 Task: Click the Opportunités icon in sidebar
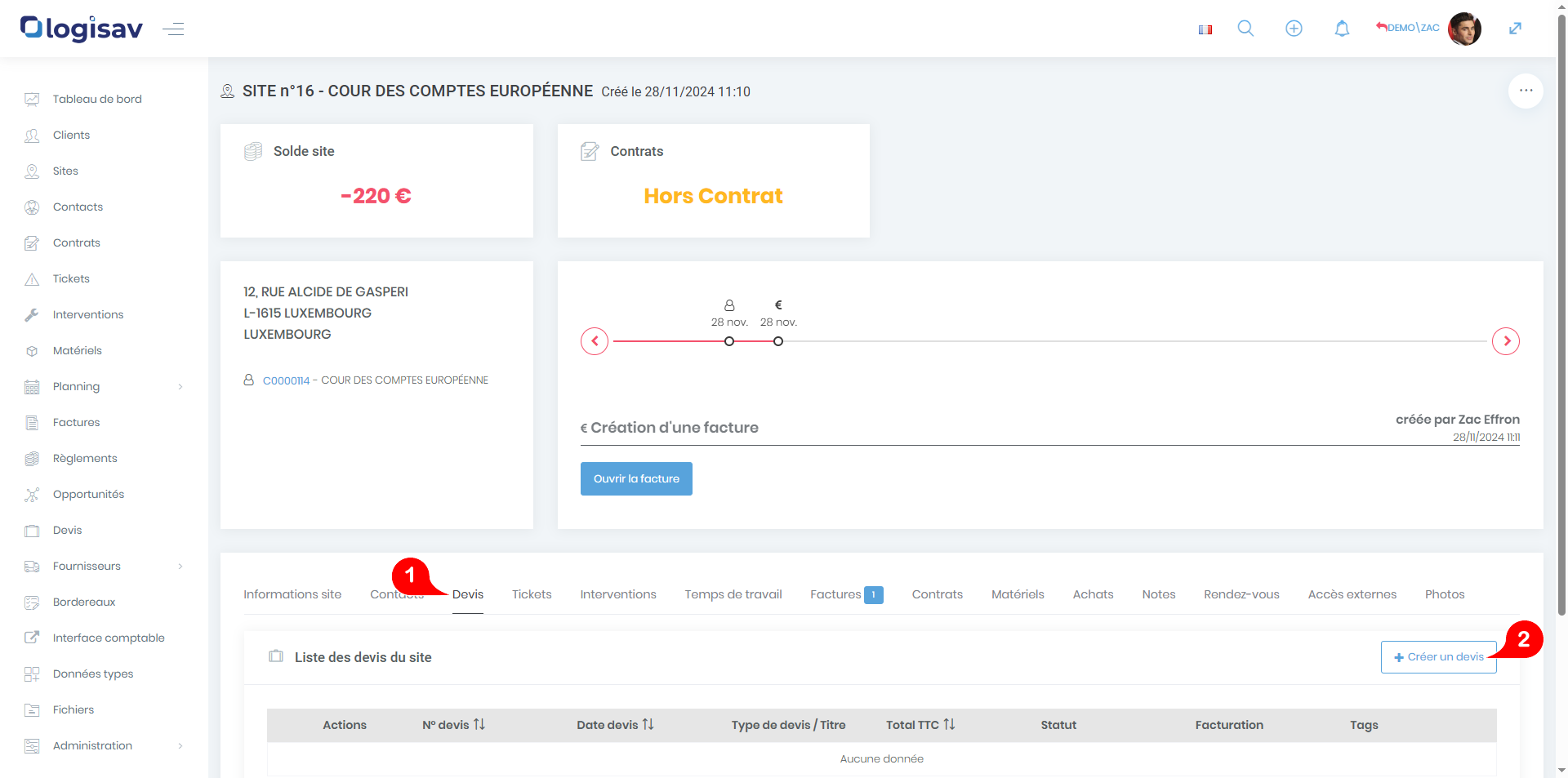[x=32, y=494]
